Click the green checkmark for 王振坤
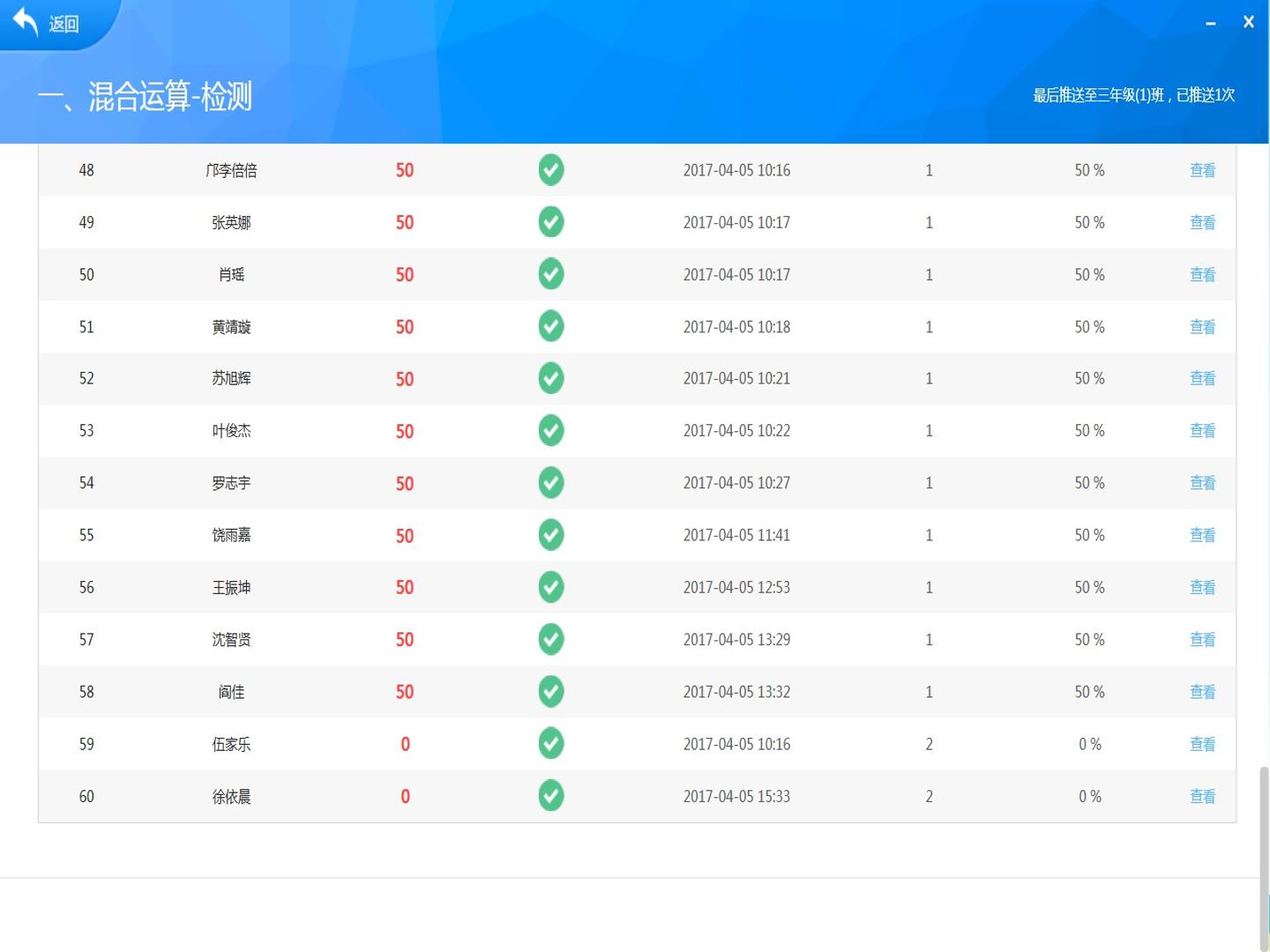 (x=551, y=587)
